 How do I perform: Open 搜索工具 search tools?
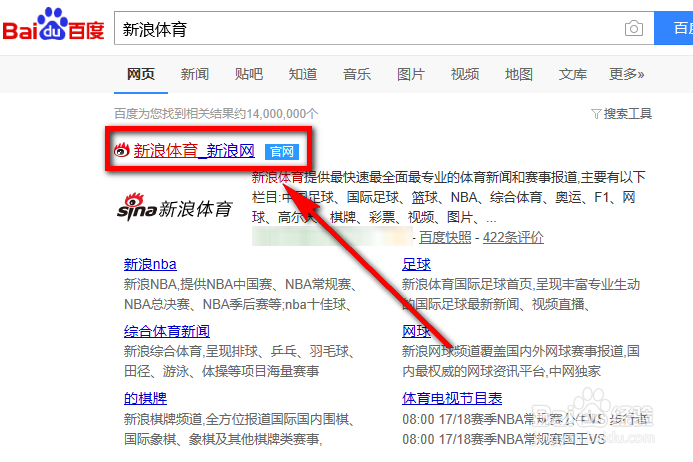click(628, 114)
